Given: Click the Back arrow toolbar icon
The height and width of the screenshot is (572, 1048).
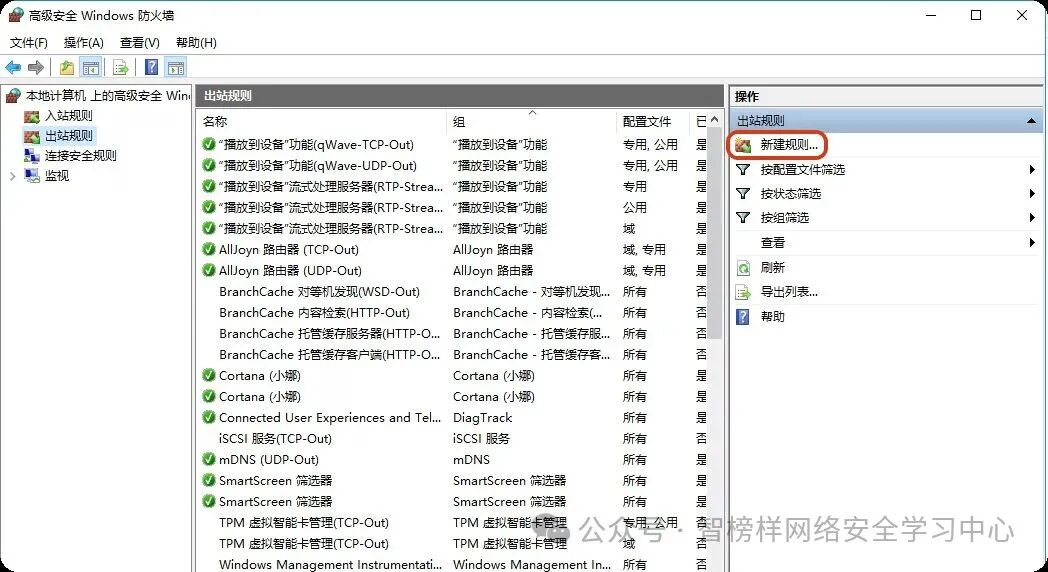Looking at the screenshot, I should [x=13, y=67].
